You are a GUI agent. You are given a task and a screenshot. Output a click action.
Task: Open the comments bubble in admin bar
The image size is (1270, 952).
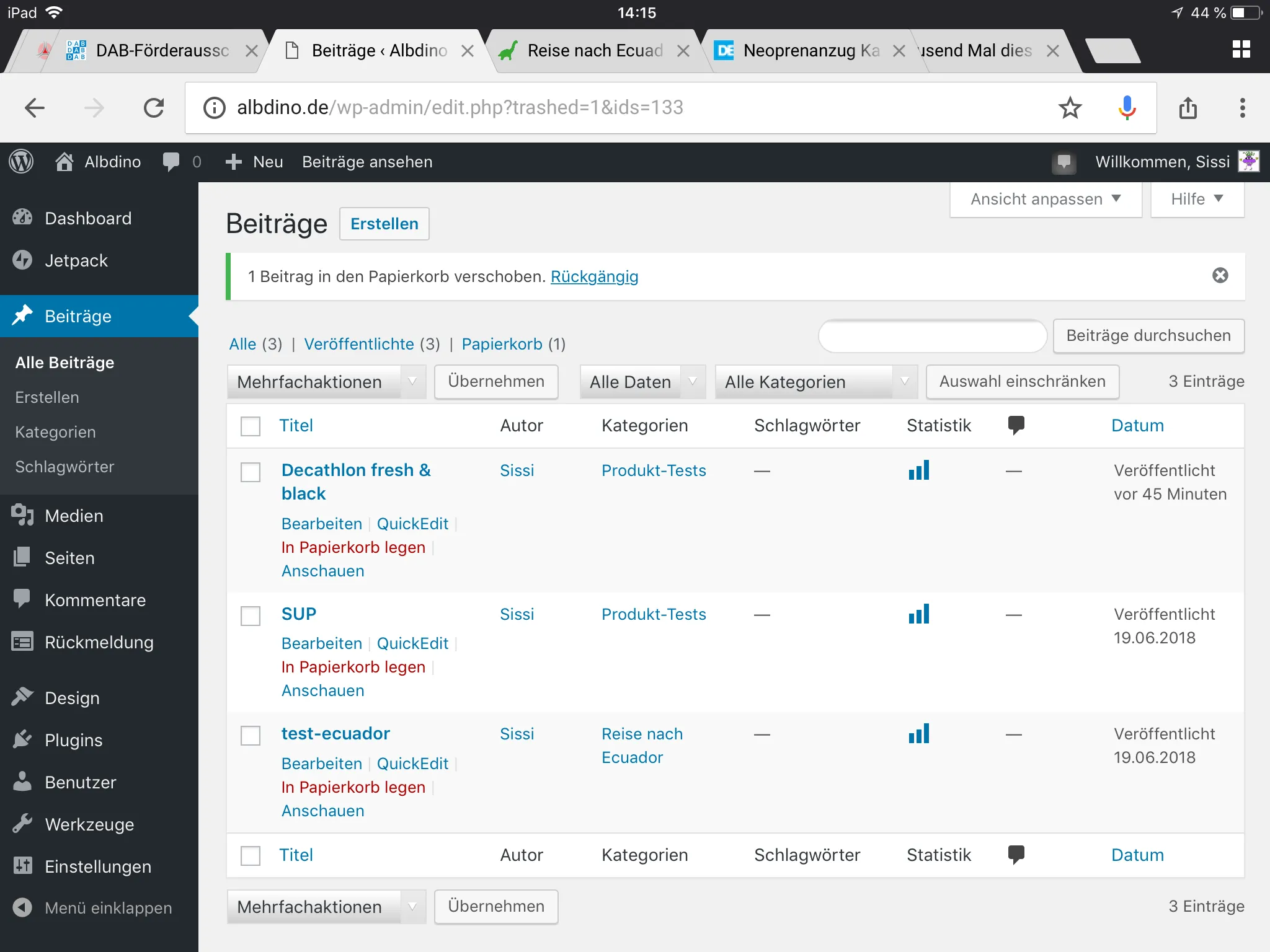171,162
